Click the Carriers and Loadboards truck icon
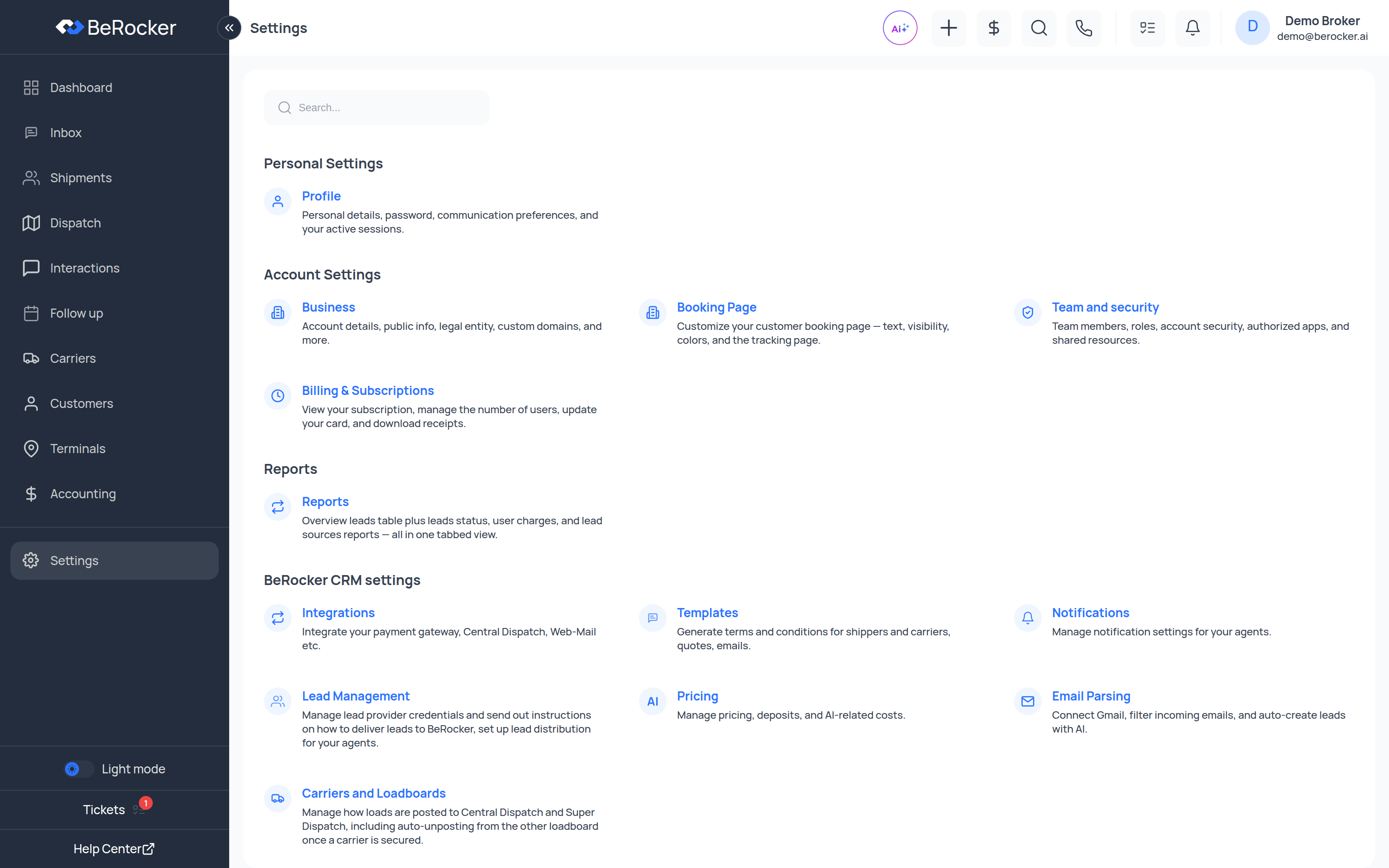This screenshot has height=868, width=1389. [x=278, y=799]
